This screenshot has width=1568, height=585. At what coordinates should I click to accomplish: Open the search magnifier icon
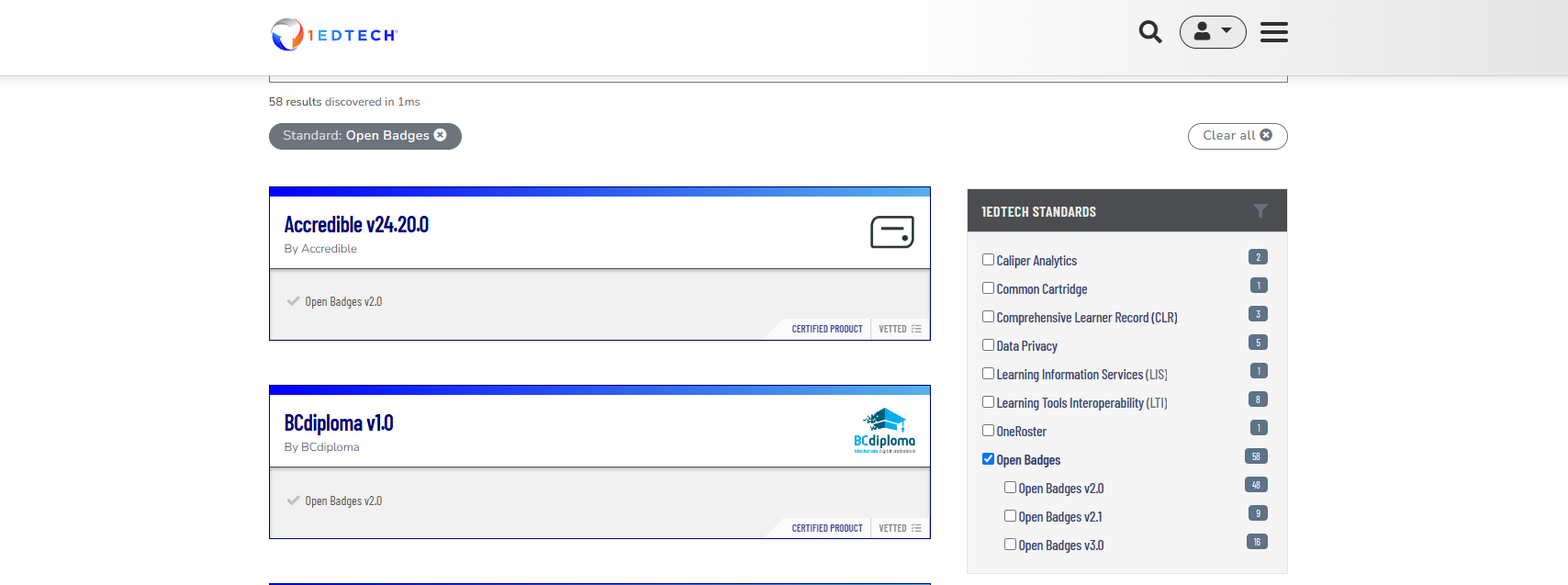[x=1150, y=32]
